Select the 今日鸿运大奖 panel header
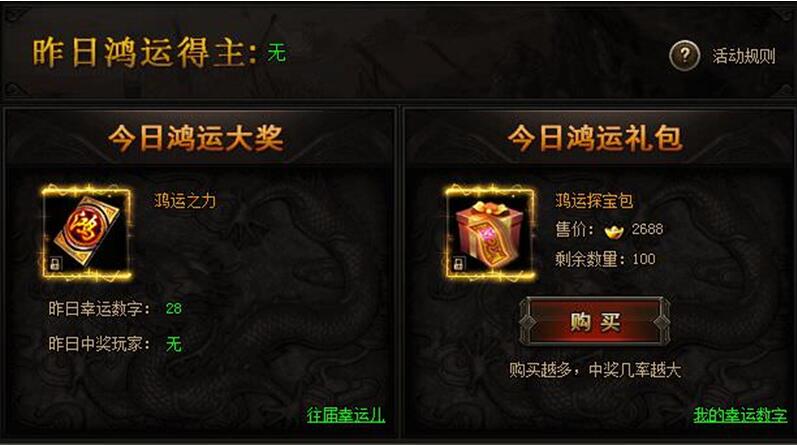Image resolution: width=797 pixels, height=445 pixels. pos(196,138)
